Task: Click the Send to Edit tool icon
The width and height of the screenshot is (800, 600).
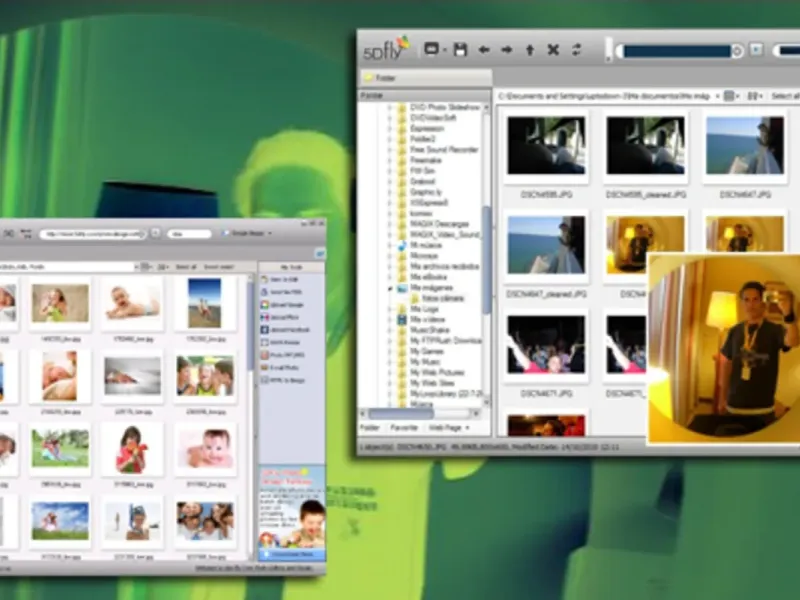Action: (x=264, y=280)
